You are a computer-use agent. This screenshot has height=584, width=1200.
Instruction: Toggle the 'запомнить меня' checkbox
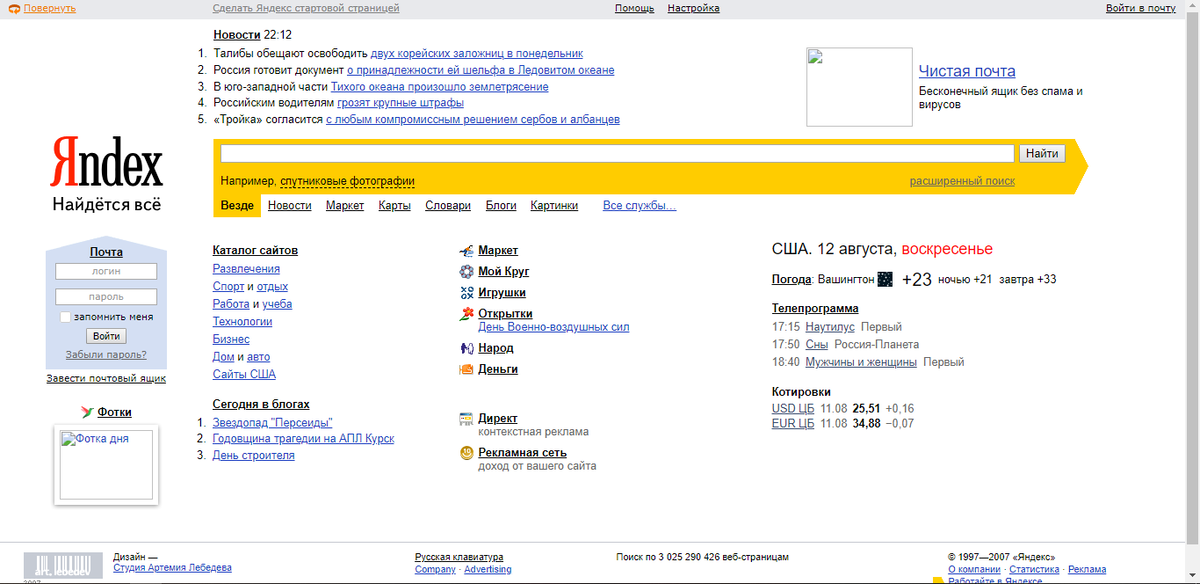coord(65,317)
